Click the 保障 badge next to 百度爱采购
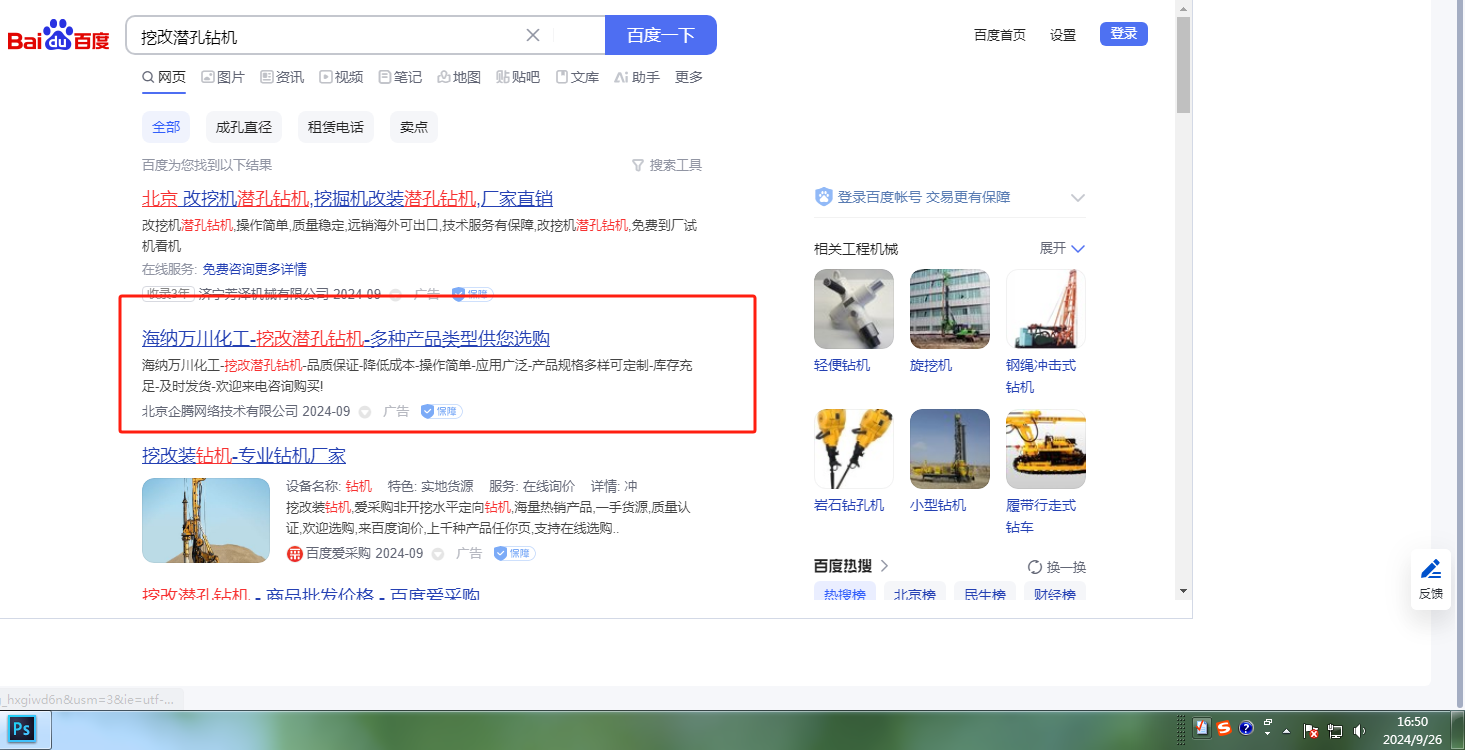This screenshot has height=750, width=1465. tap(514, 553)
